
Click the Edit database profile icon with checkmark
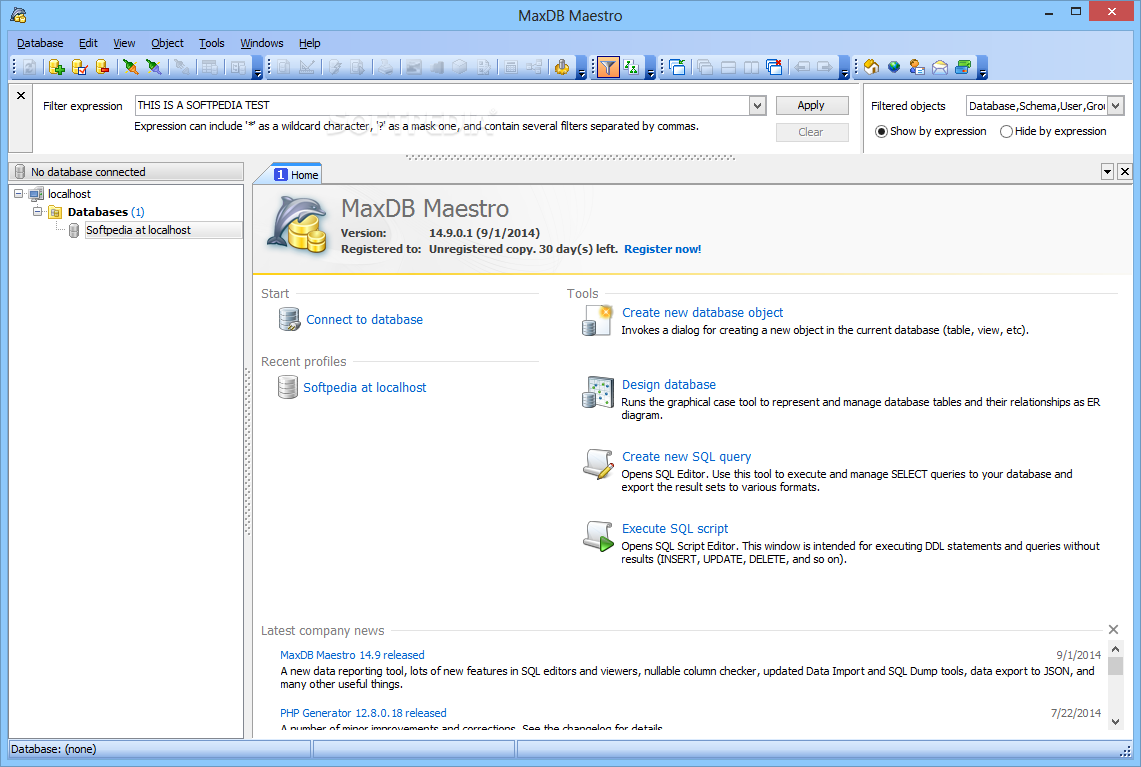79,68
